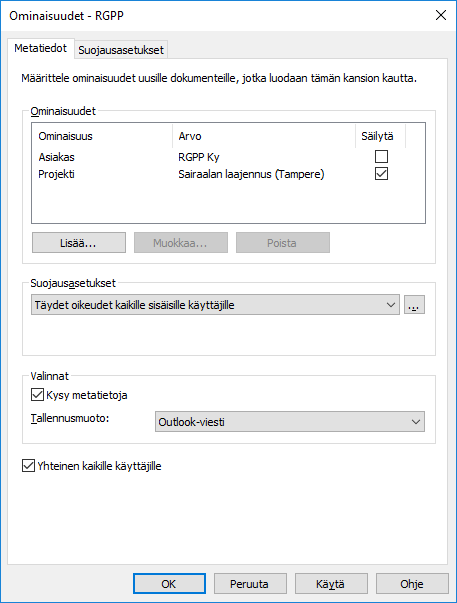Click the Poista button
This screenshot has height=603, width=457.
pos(283,243)
